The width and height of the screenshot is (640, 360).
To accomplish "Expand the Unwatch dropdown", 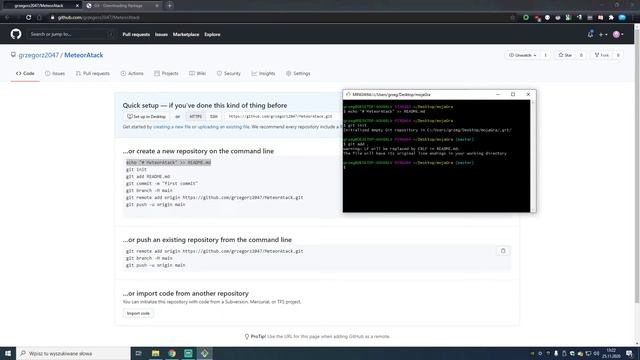I will point(522,55).
